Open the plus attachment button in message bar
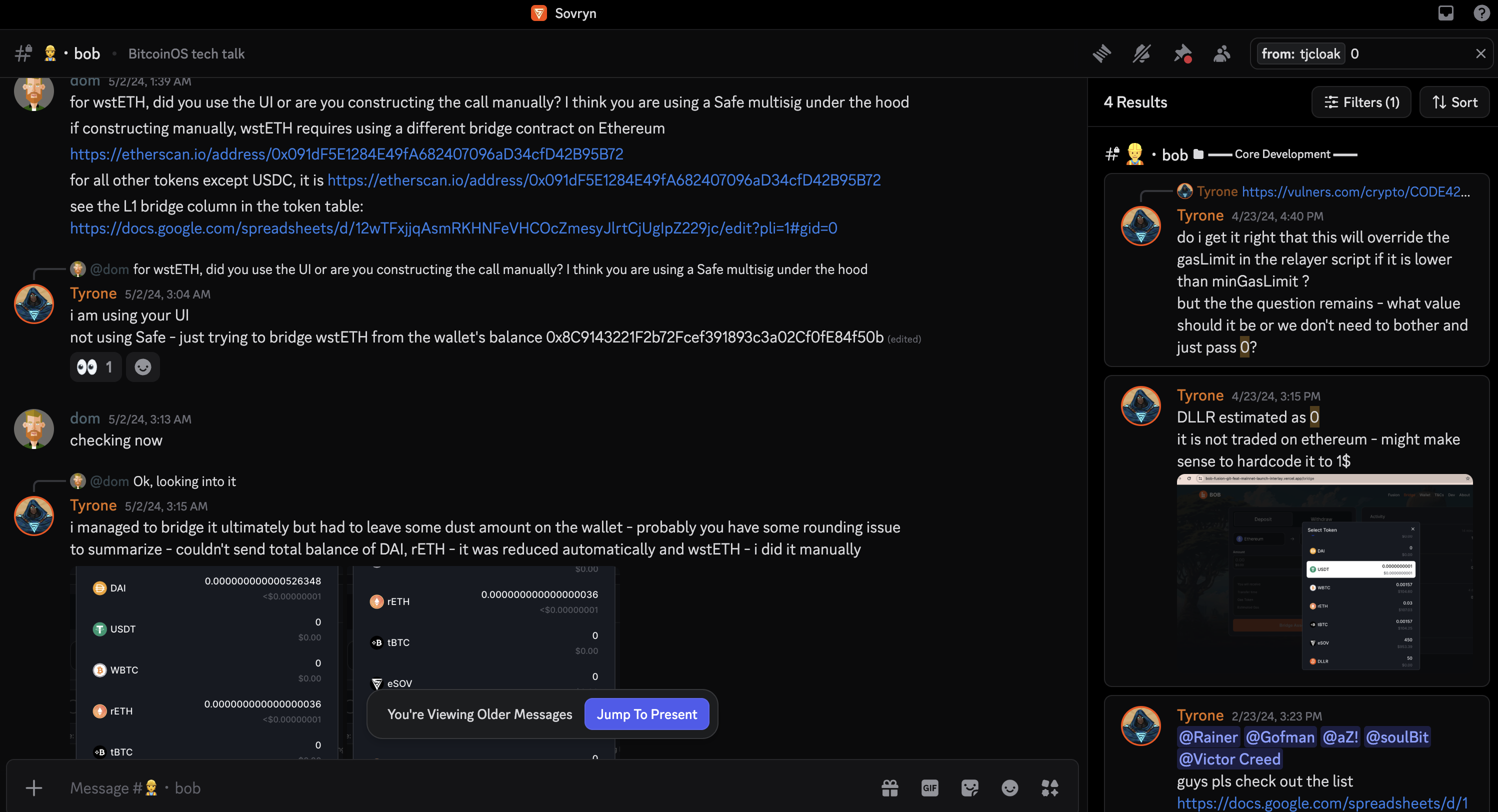1498x812 pixels. [33, 788]
